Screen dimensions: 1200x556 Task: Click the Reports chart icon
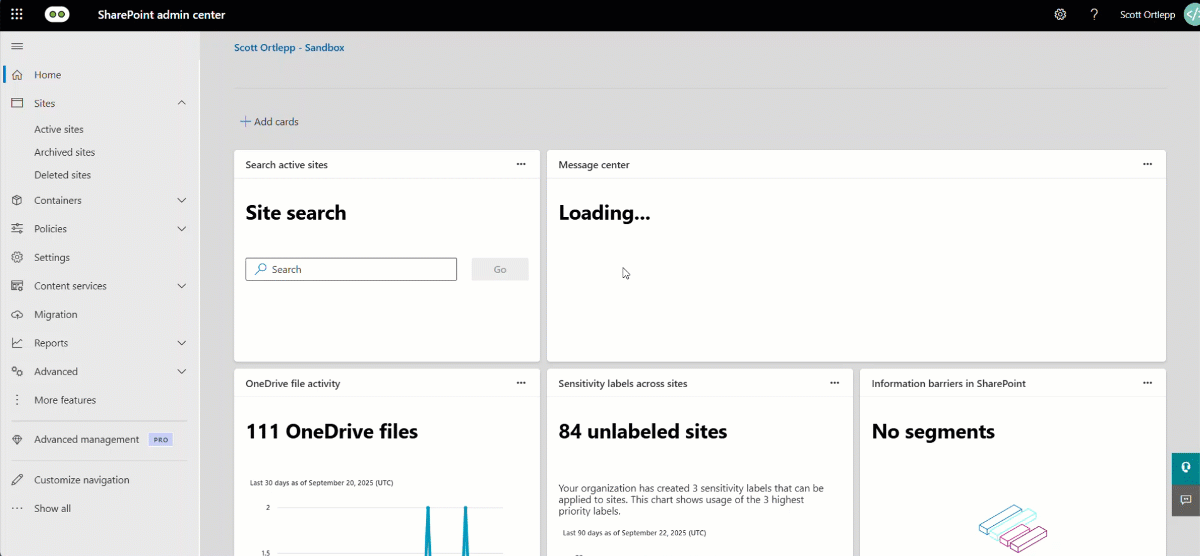pos(17,343)
